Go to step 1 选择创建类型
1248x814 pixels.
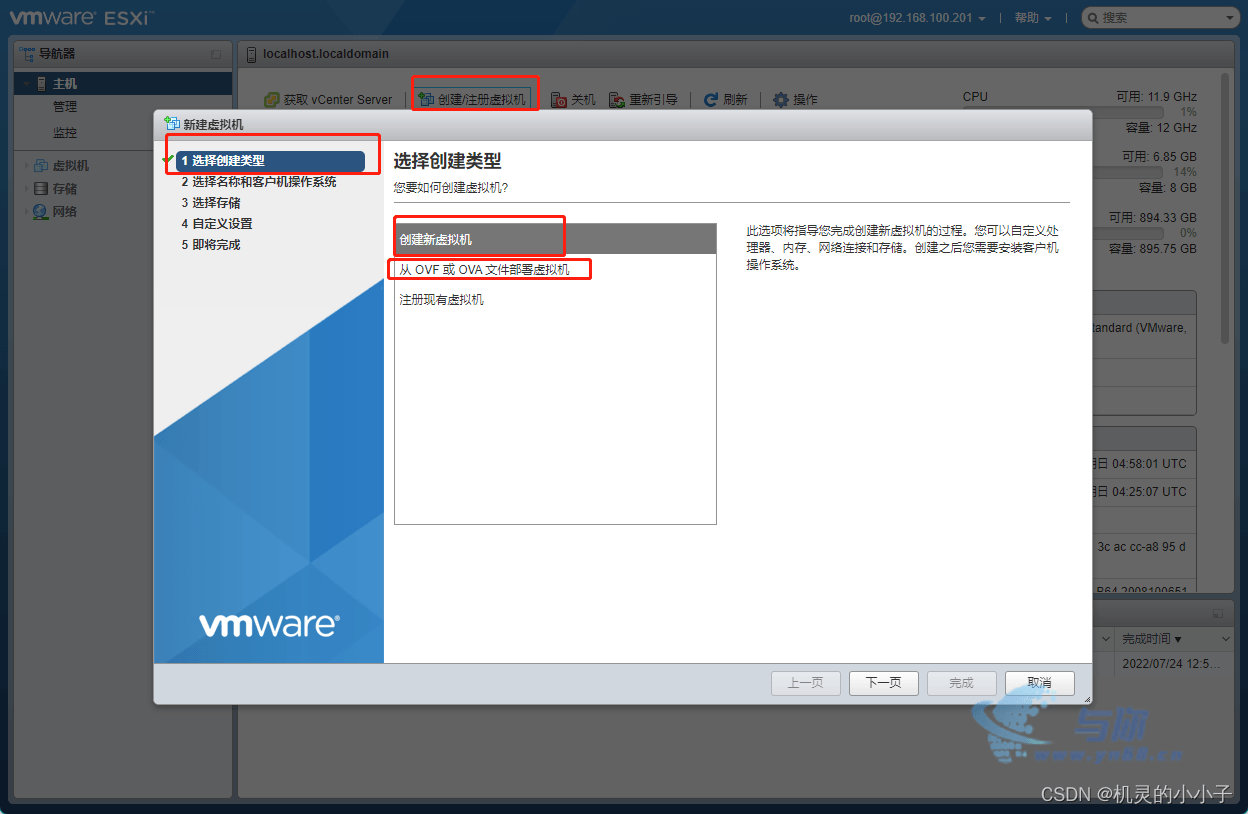tap(270, 161)
